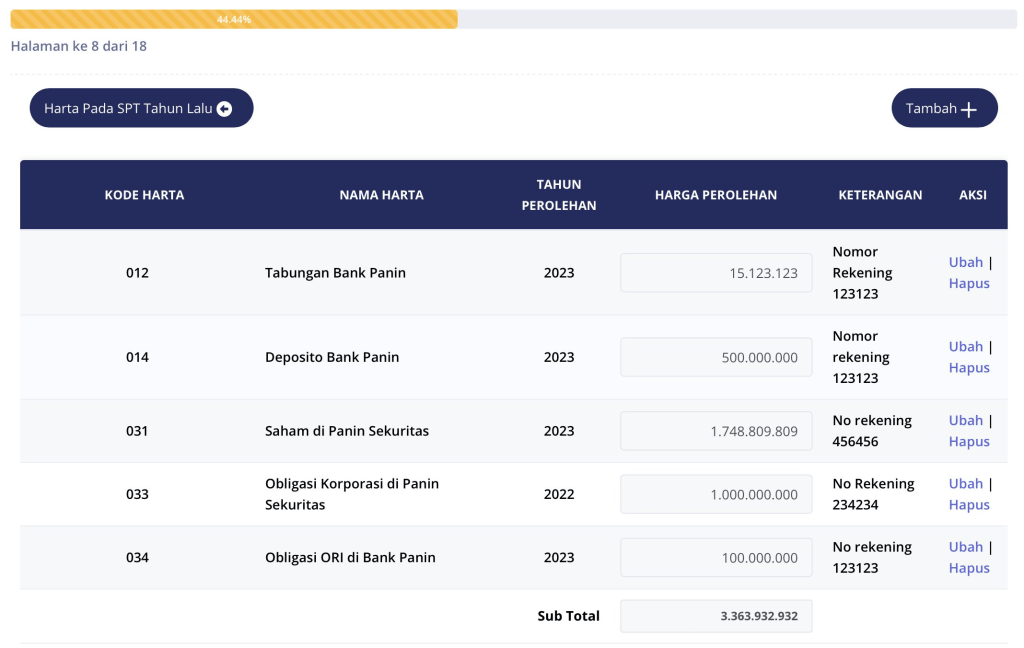Image resolution: width=1024 pixels, height=648 pixels.
Task: Open Harta Pada SPT Tahun Lalu
Action: point(141,108)
